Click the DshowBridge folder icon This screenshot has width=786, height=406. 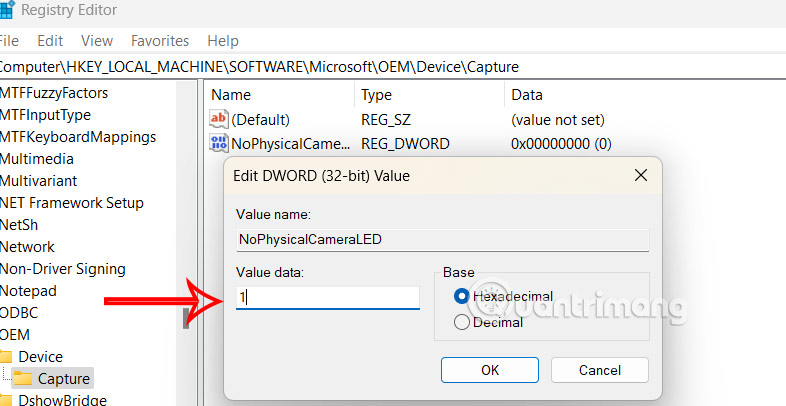6,400
